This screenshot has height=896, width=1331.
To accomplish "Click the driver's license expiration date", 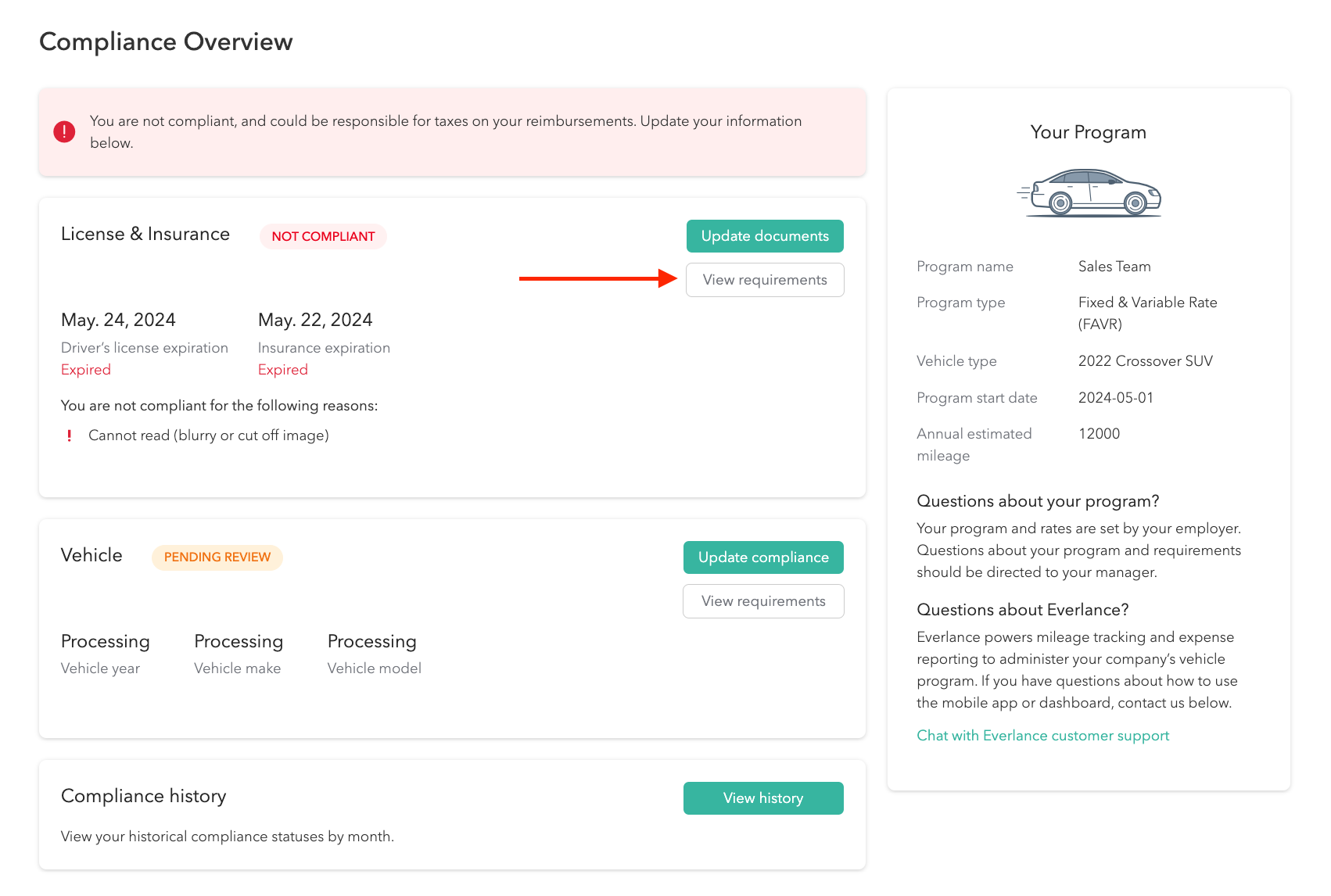I will [118, 320].
